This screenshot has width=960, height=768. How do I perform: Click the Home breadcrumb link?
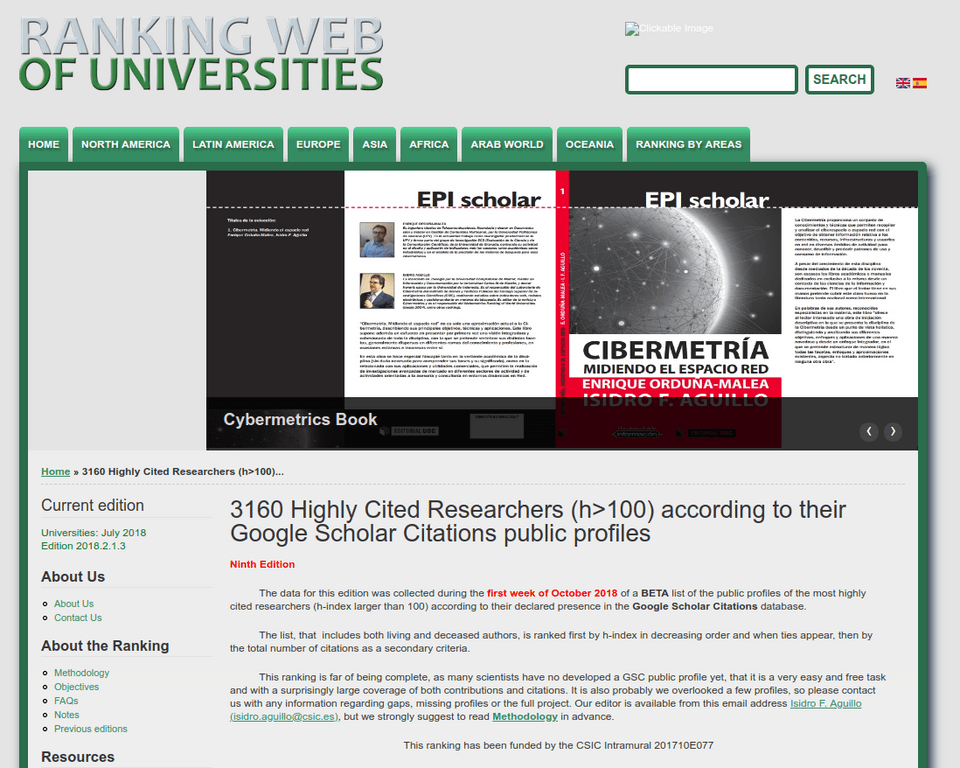[56, 472]
